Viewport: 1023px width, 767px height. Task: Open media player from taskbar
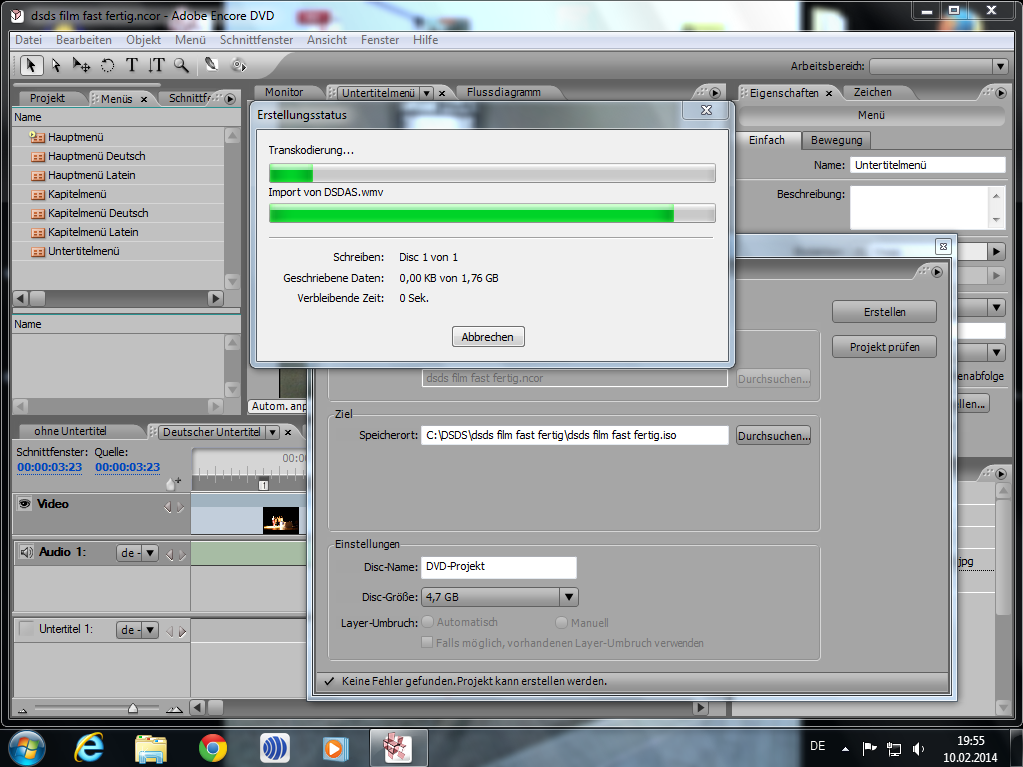click(x=336, y=748)
